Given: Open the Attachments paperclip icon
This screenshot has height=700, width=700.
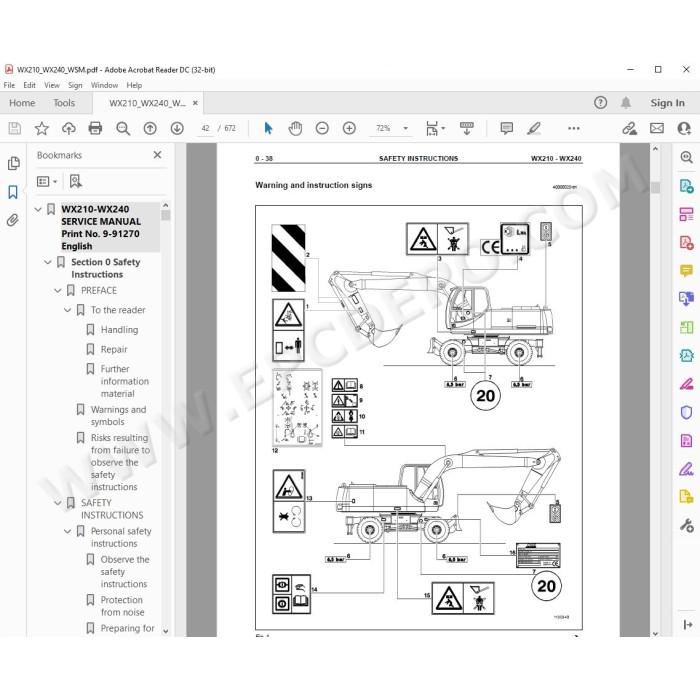Looking at the screenshot, I should click(x=13, y=221).
